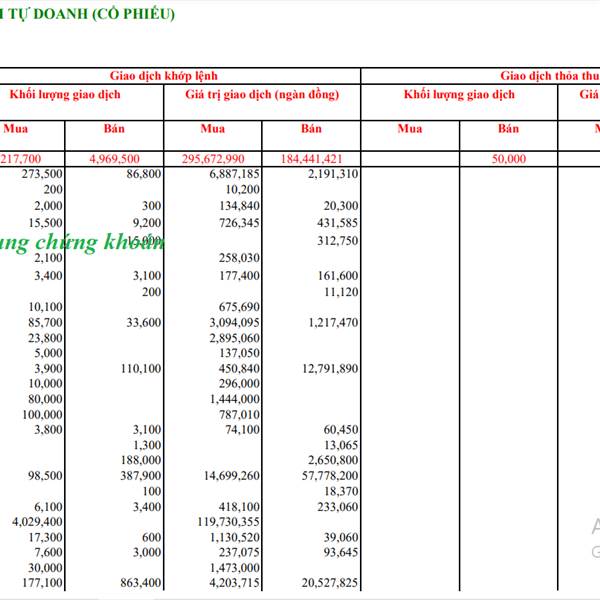Select the cell 9,200
The width and height of the screenshot is (600, 600).
(x=147, y=223)
